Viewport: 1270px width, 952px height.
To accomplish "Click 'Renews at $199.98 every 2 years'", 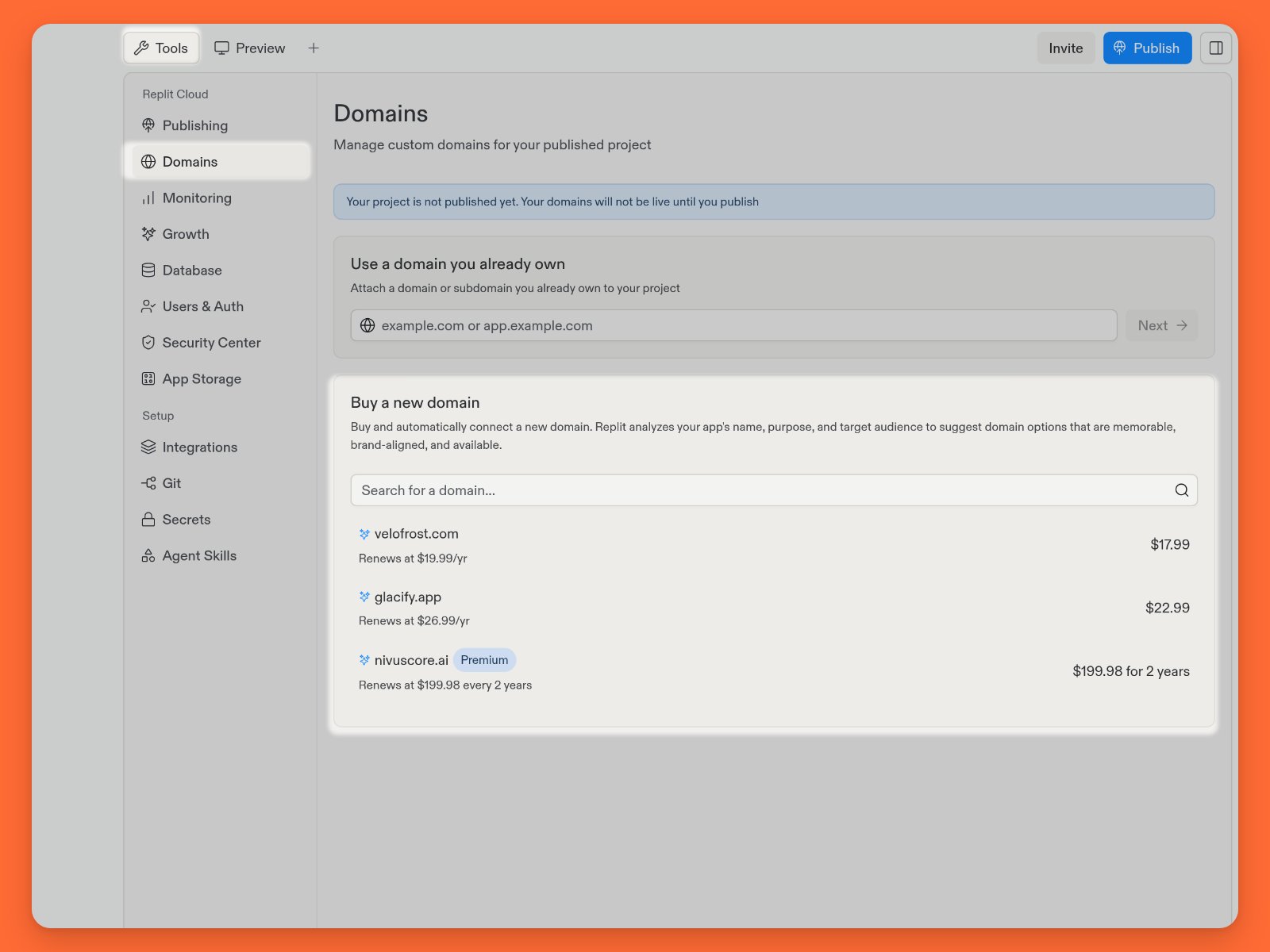I will point(445,685).
